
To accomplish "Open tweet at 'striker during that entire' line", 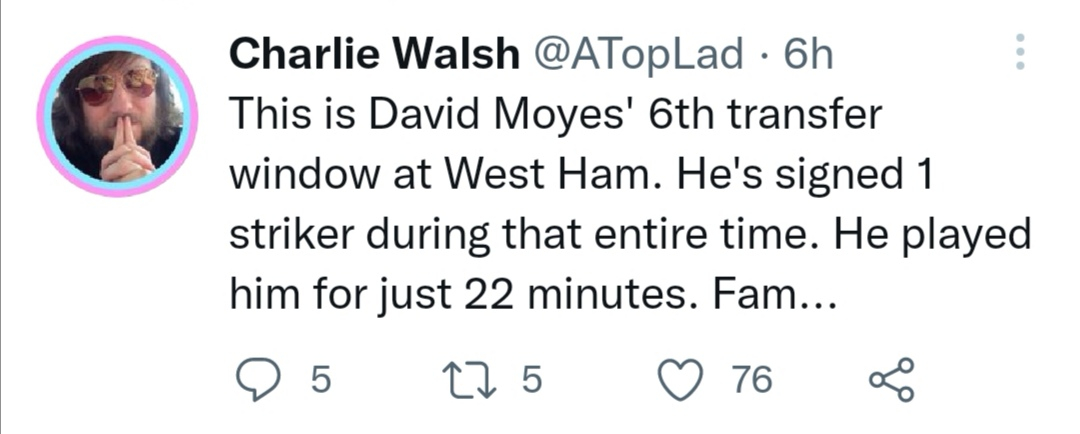I will (630, 236).
